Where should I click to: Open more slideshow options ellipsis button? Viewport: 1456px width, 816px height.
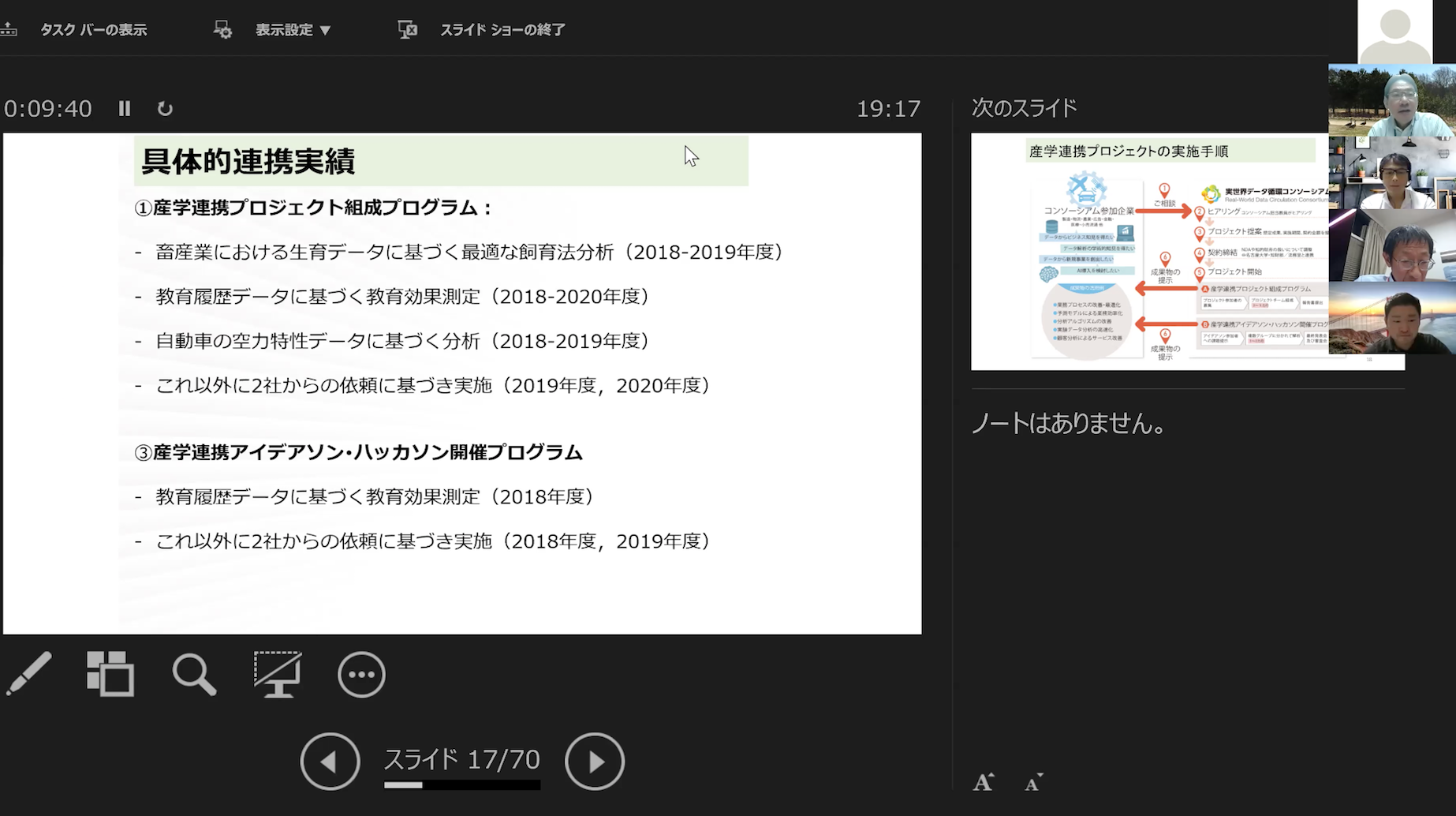point(361,675)
